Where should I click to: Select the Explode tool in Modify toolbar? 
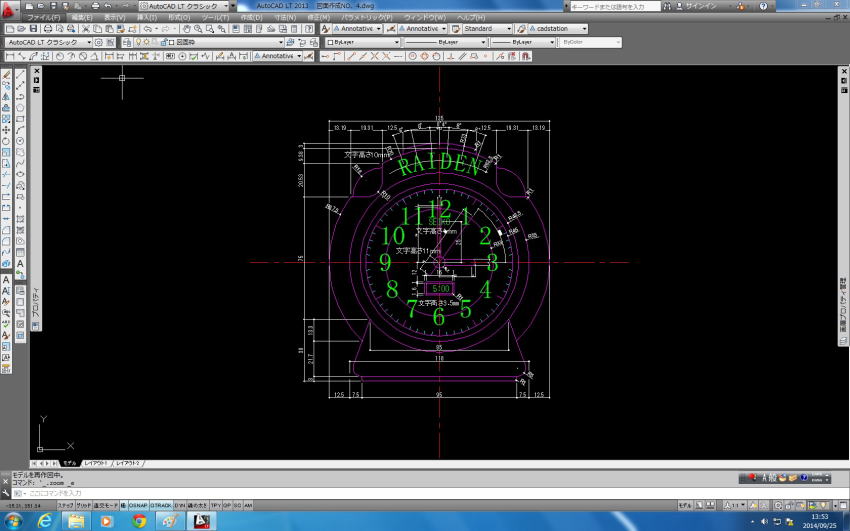point(7,263)
